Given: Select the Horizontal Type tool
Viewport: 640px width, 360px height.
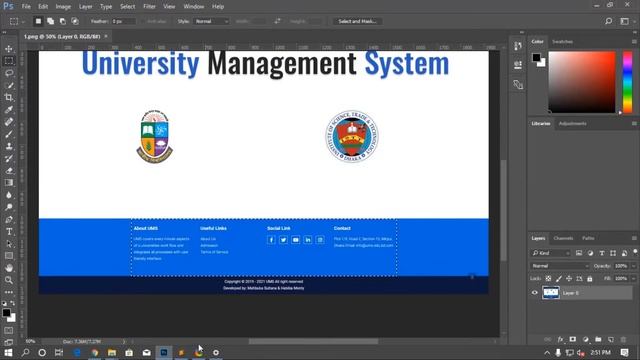Looking at the screenshot, I should [x=9, y=231].
